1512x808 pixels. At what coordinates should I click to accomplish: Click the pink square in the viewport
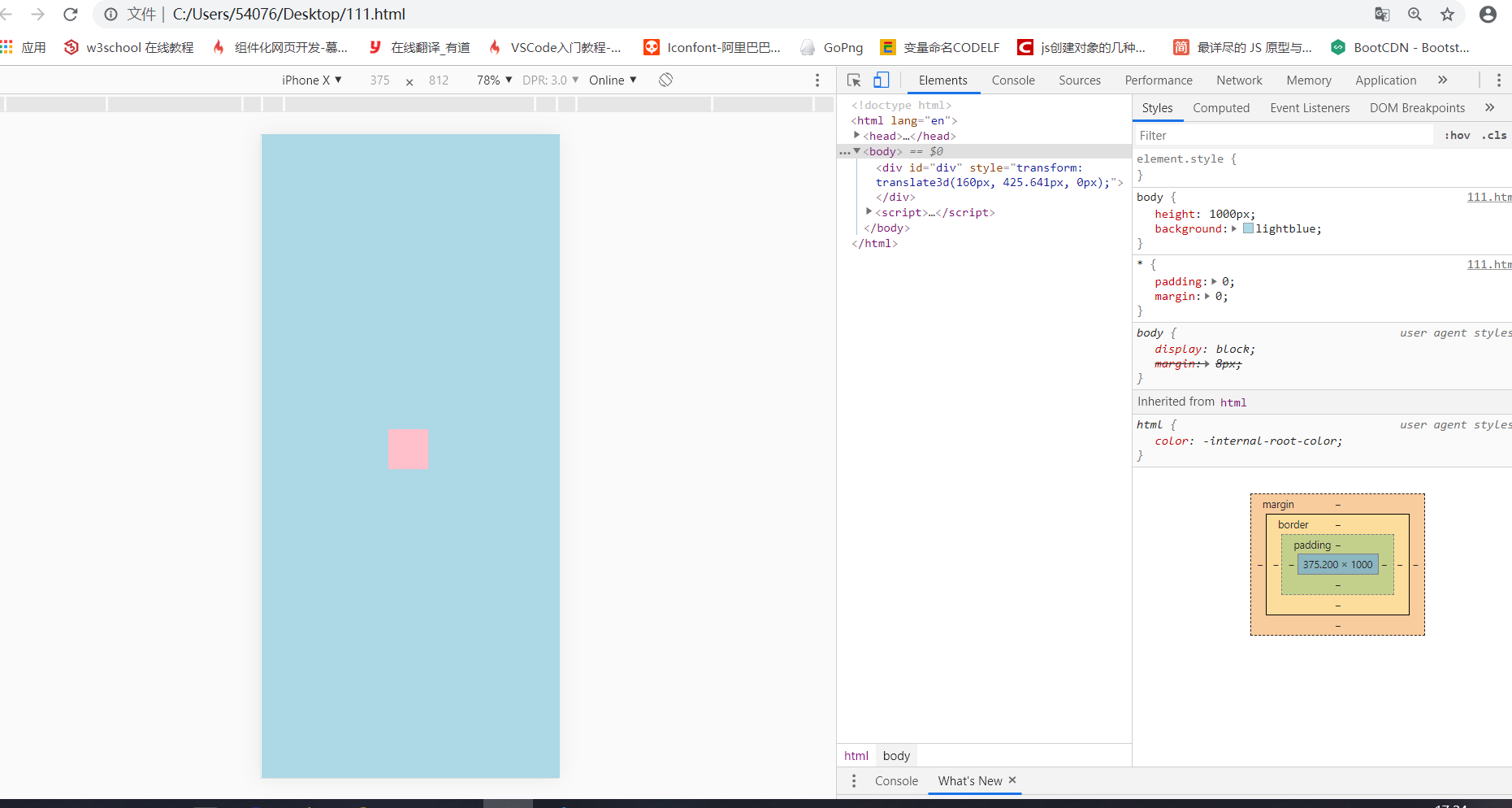pyautogui.click(x=408, y=449)
